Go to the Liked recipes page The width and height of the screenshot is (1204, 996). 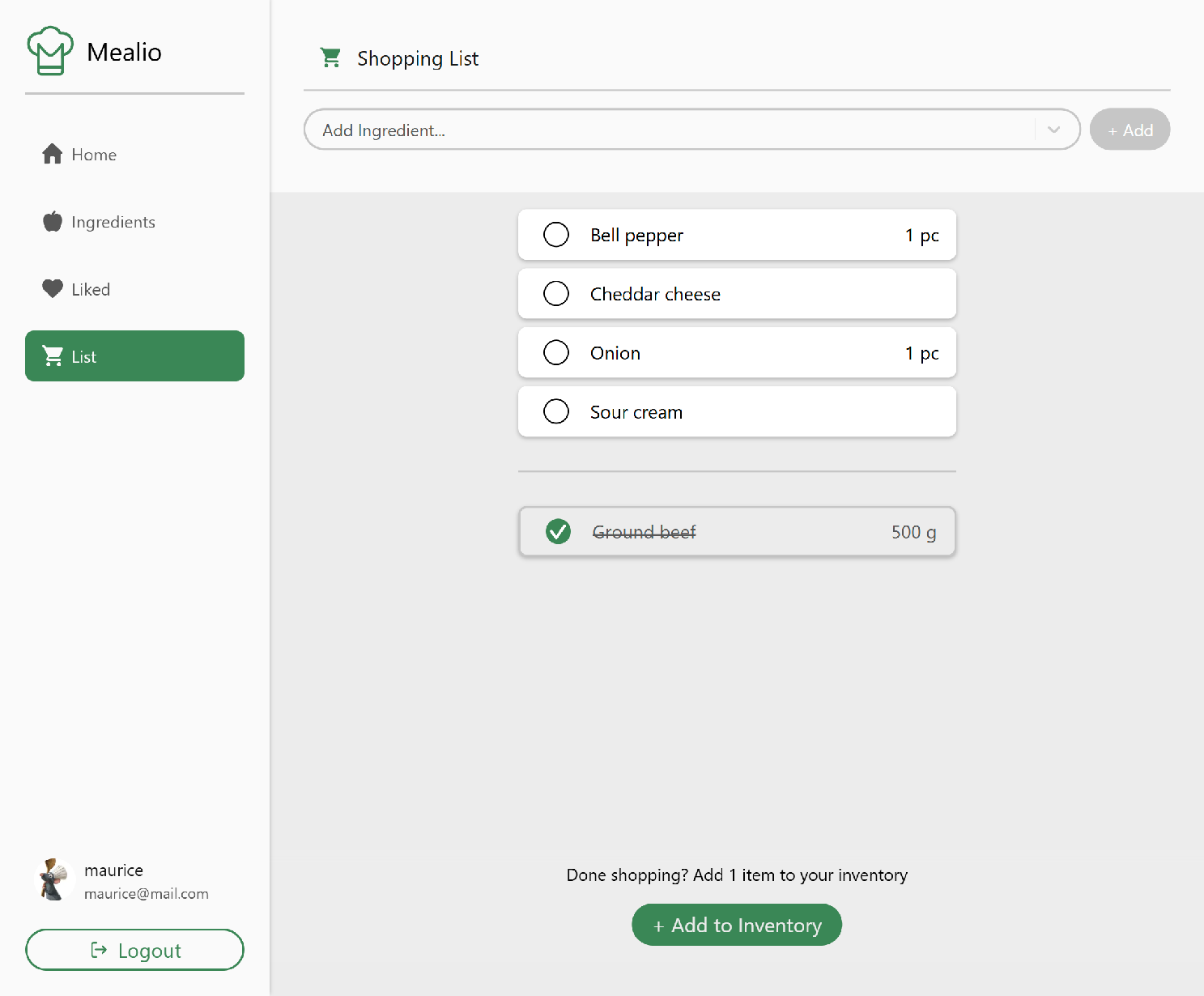[91, 289]
